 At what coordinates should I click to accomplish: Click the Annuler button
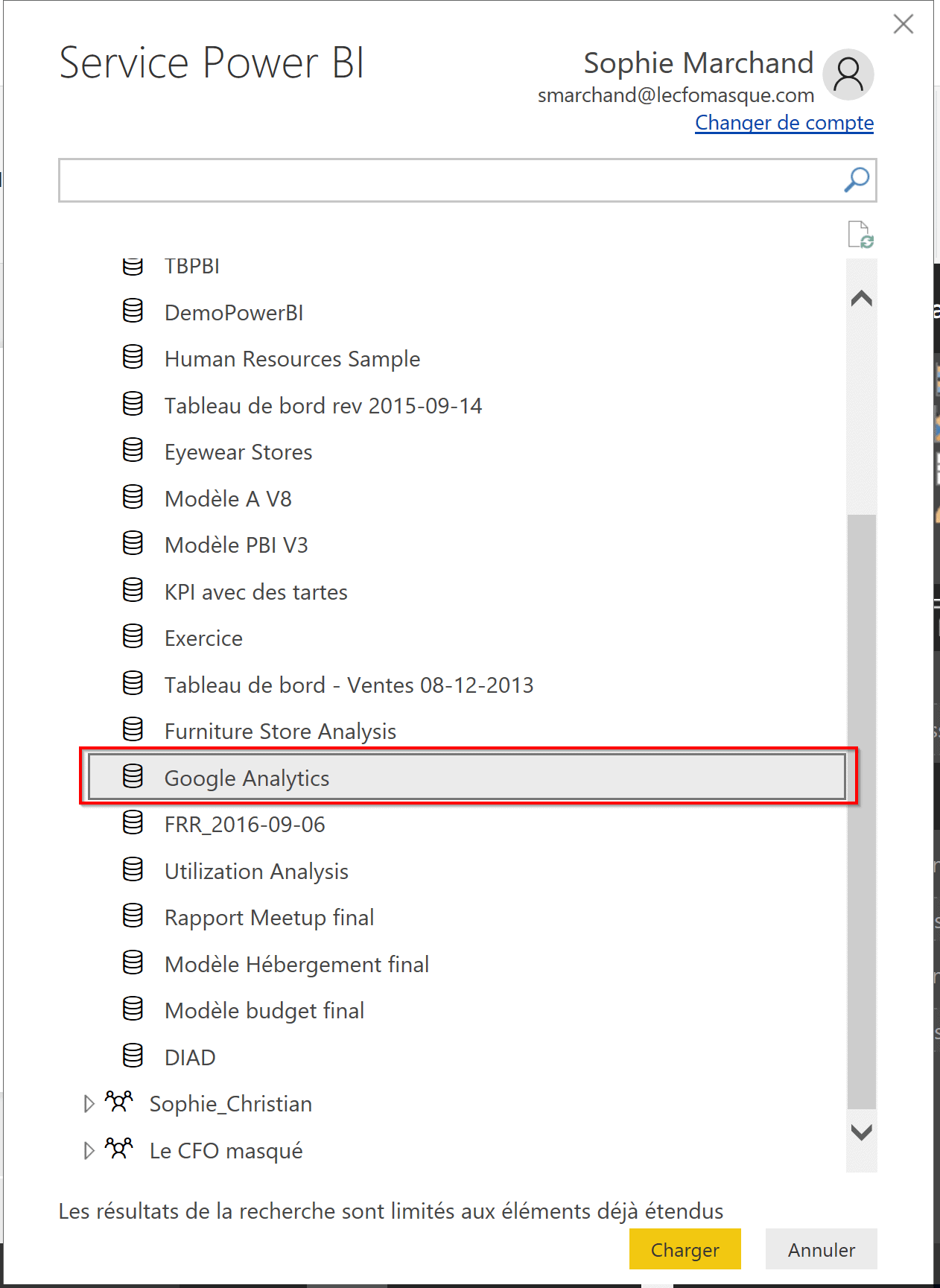click(x=821, y=1249)
